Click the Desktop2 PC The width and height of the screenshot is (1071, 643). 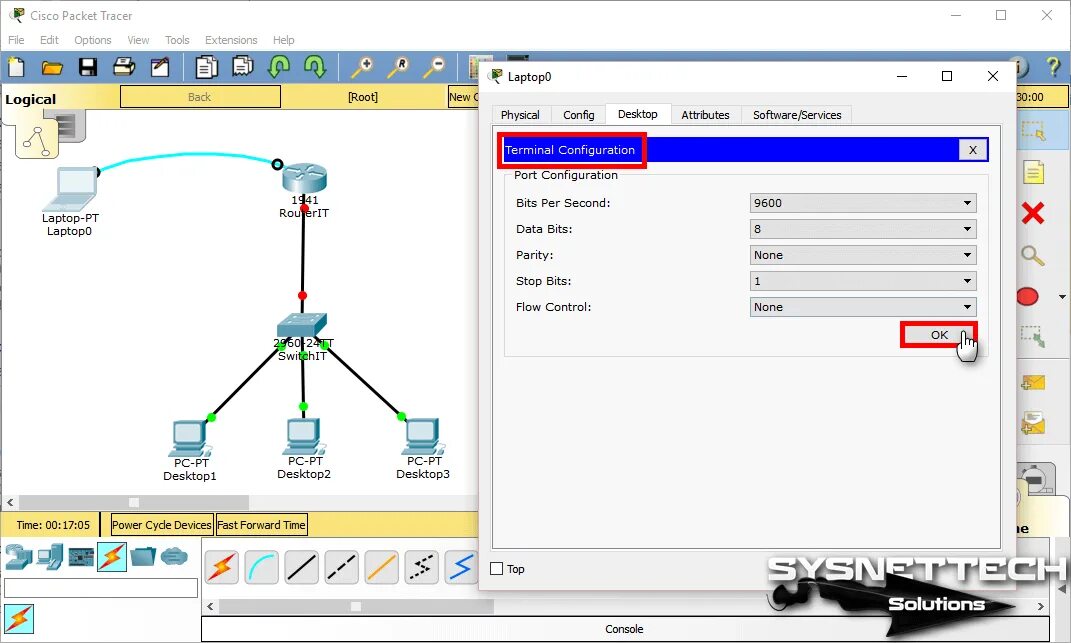pos(304,436)
